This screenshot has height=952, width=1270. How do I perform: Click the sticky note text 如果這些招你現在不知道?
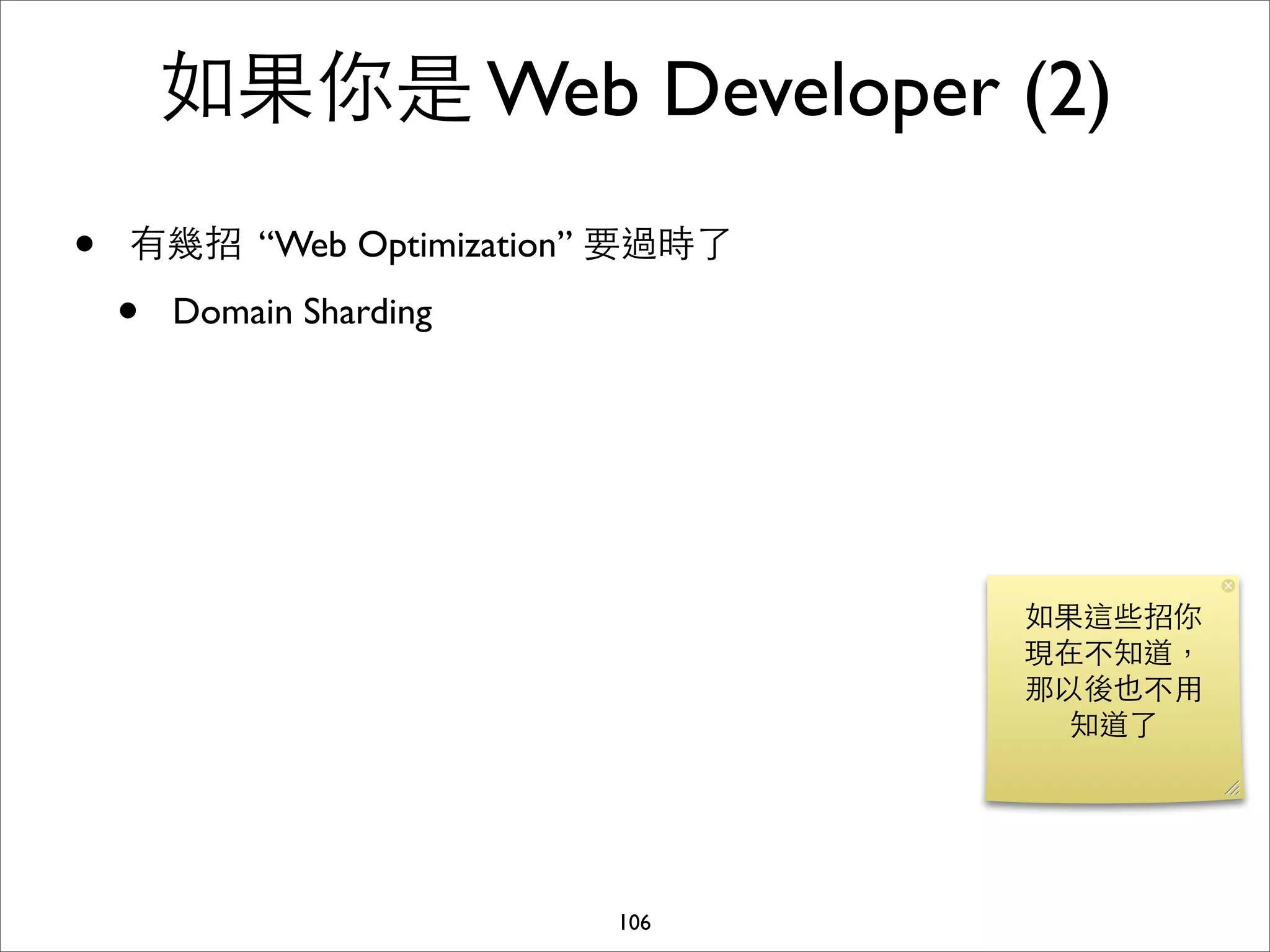click(1113, 634)
